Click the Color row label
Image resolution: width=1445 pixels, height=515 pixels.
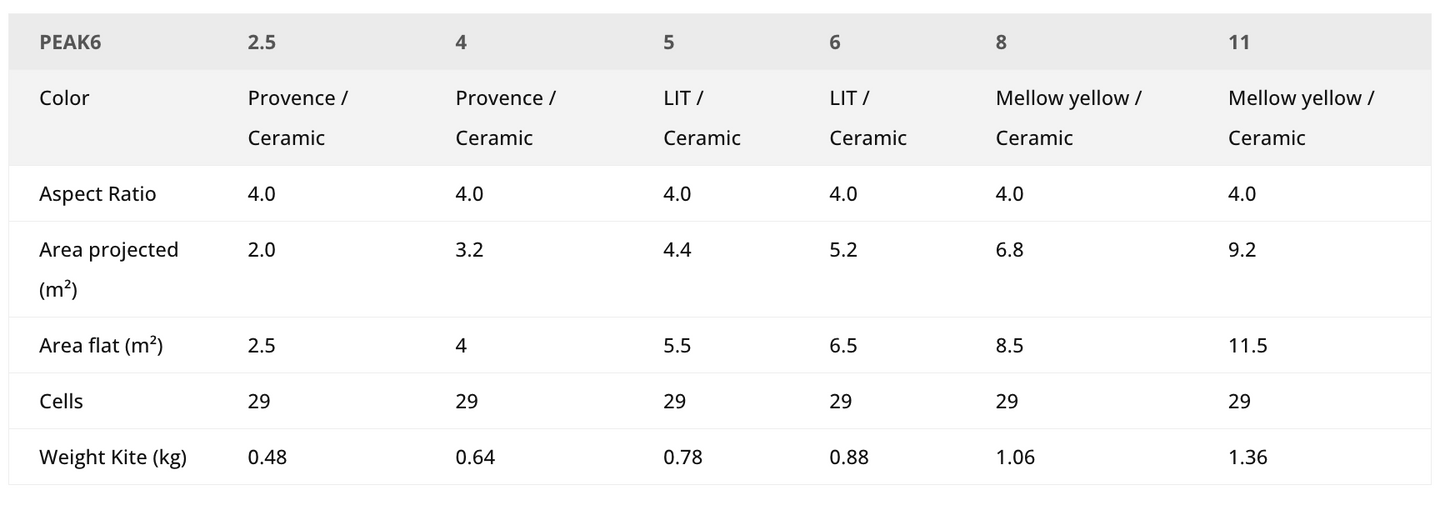pos(64,98)
